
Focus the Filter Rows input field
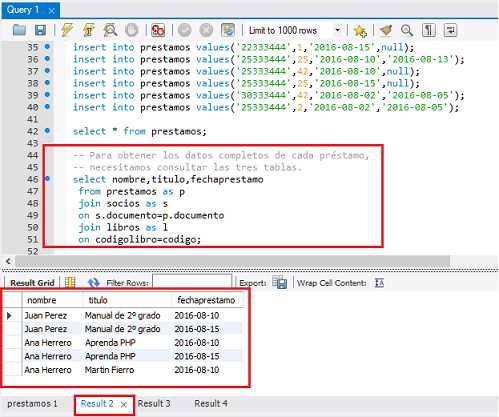click(x=192, y=282)
